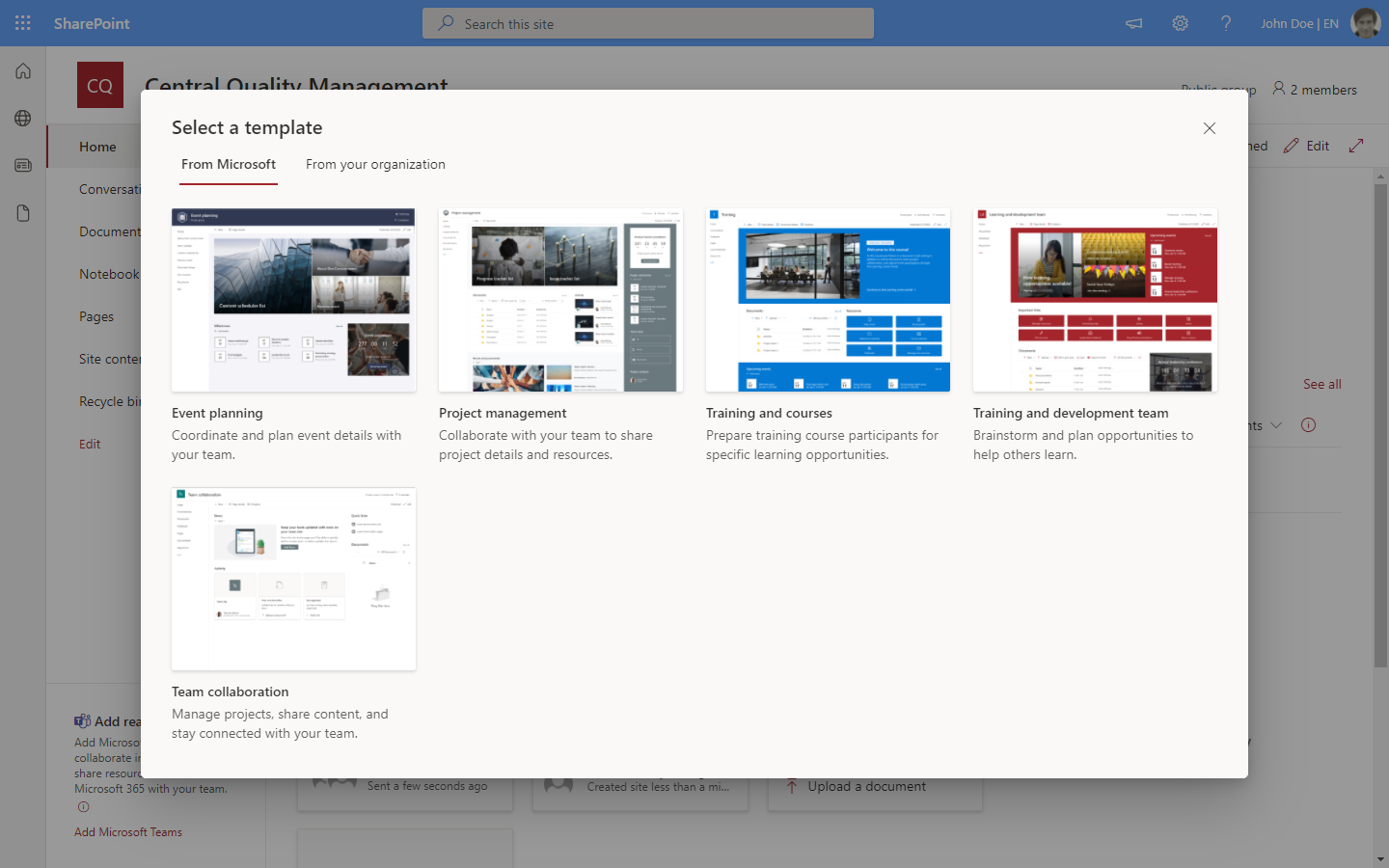
Task: Switch to the From your organization tab
Action: (x=375, y=164)
